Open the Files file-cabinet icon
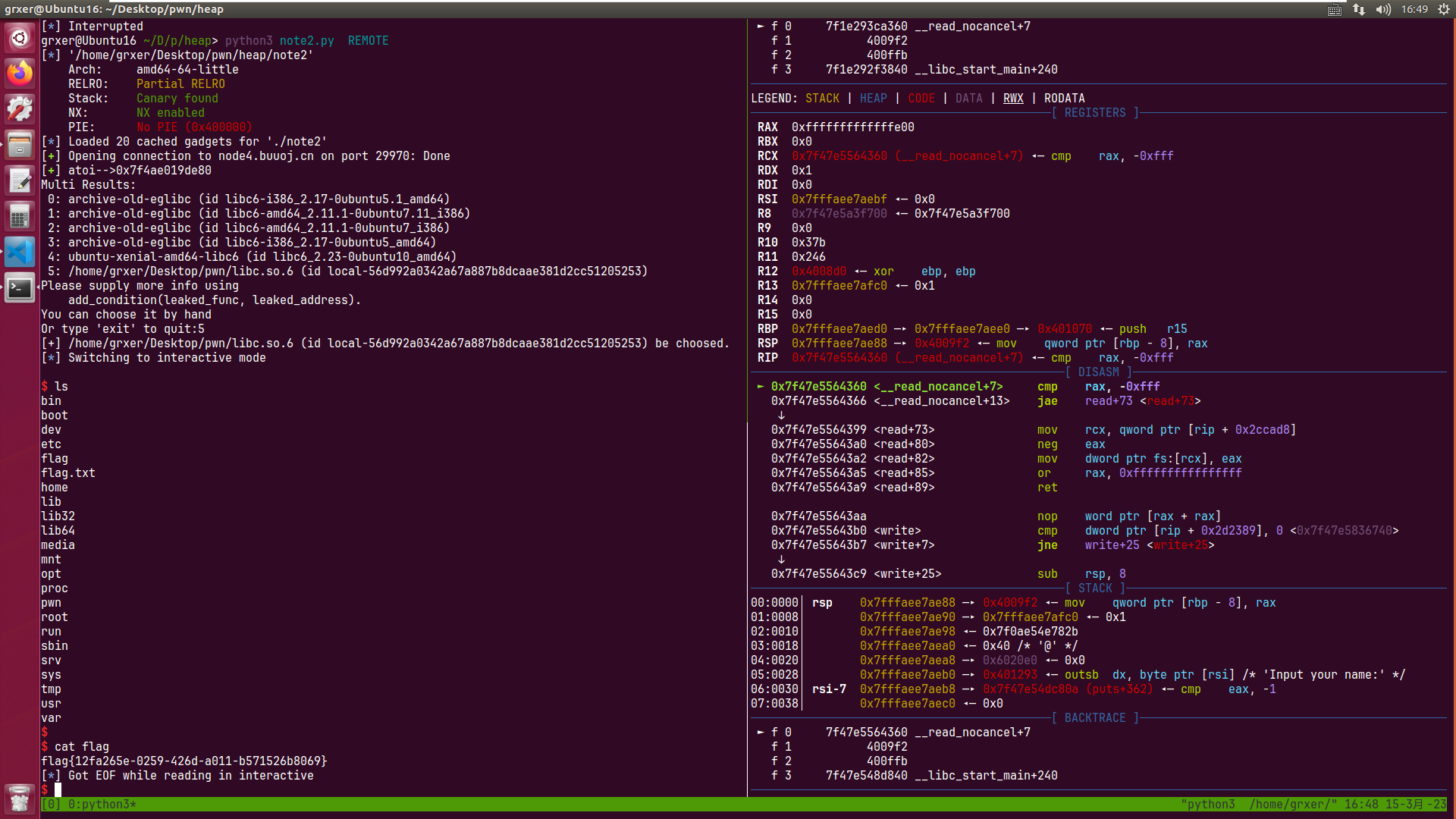 (x=20, y=145)
